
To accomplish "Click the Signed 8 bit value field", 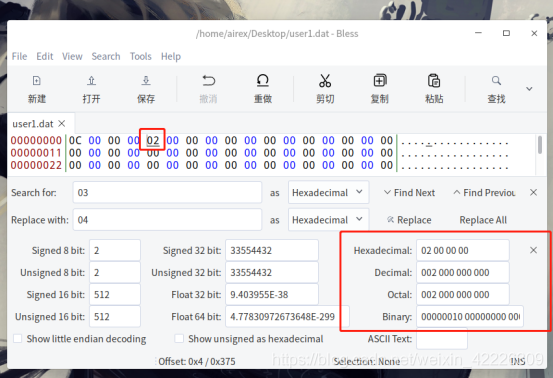I will click(115, 250).
